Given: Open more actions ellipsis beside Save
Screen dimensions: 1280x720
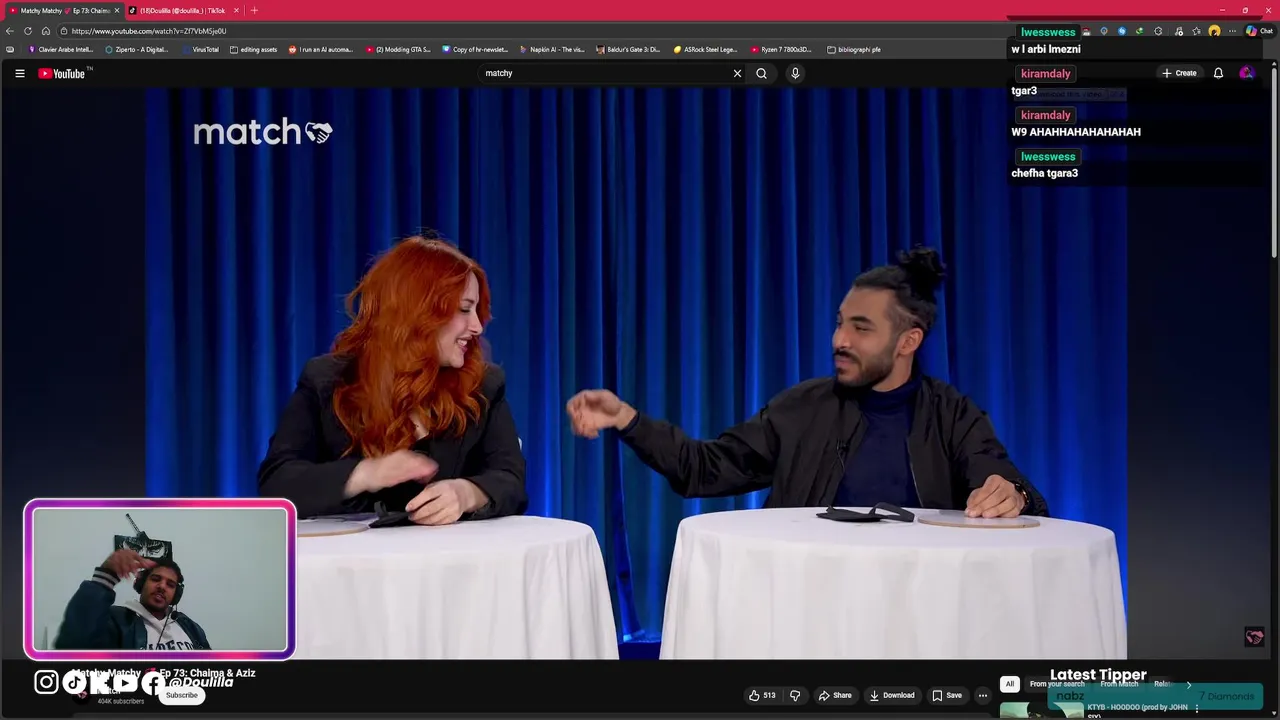Looking at the screenshot, I should [x=983, y=695].
